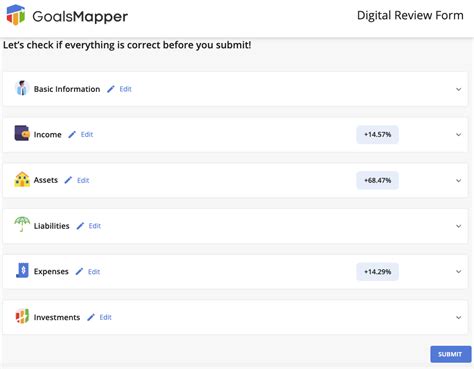
Task: Open the Edit link for Income
Action: tap(87, 135)
